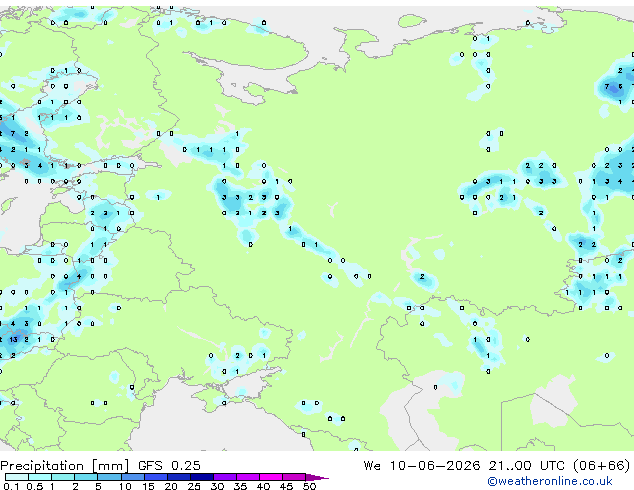Image resolution: width=634 pixels, height=490 pixels.
Task: Click the legend label '45'
Action: pos(286,486)
